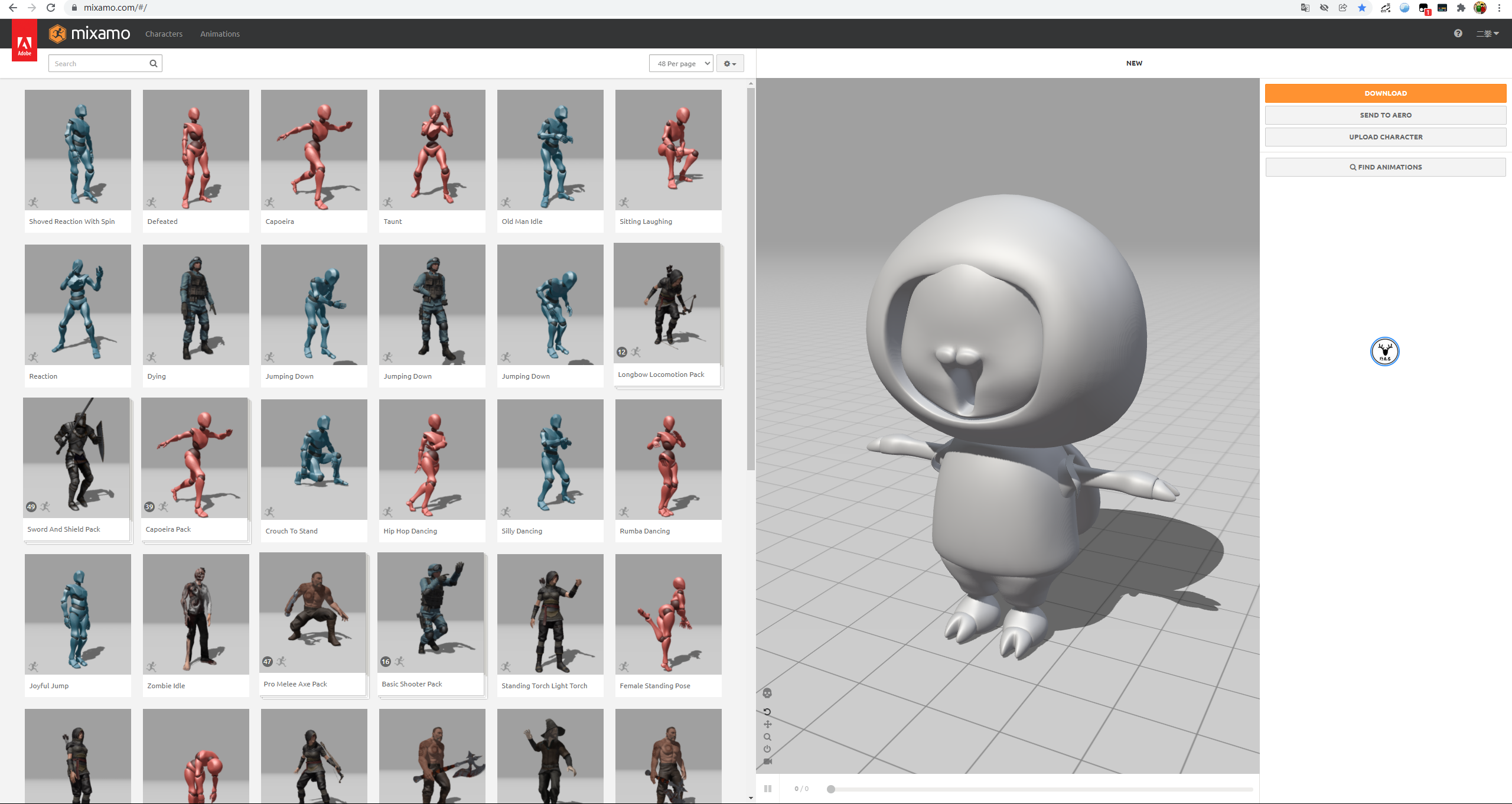Select the Standing Torch Light Torch animation
Screen dimensions: 1512x804
[x=550, y=626]
